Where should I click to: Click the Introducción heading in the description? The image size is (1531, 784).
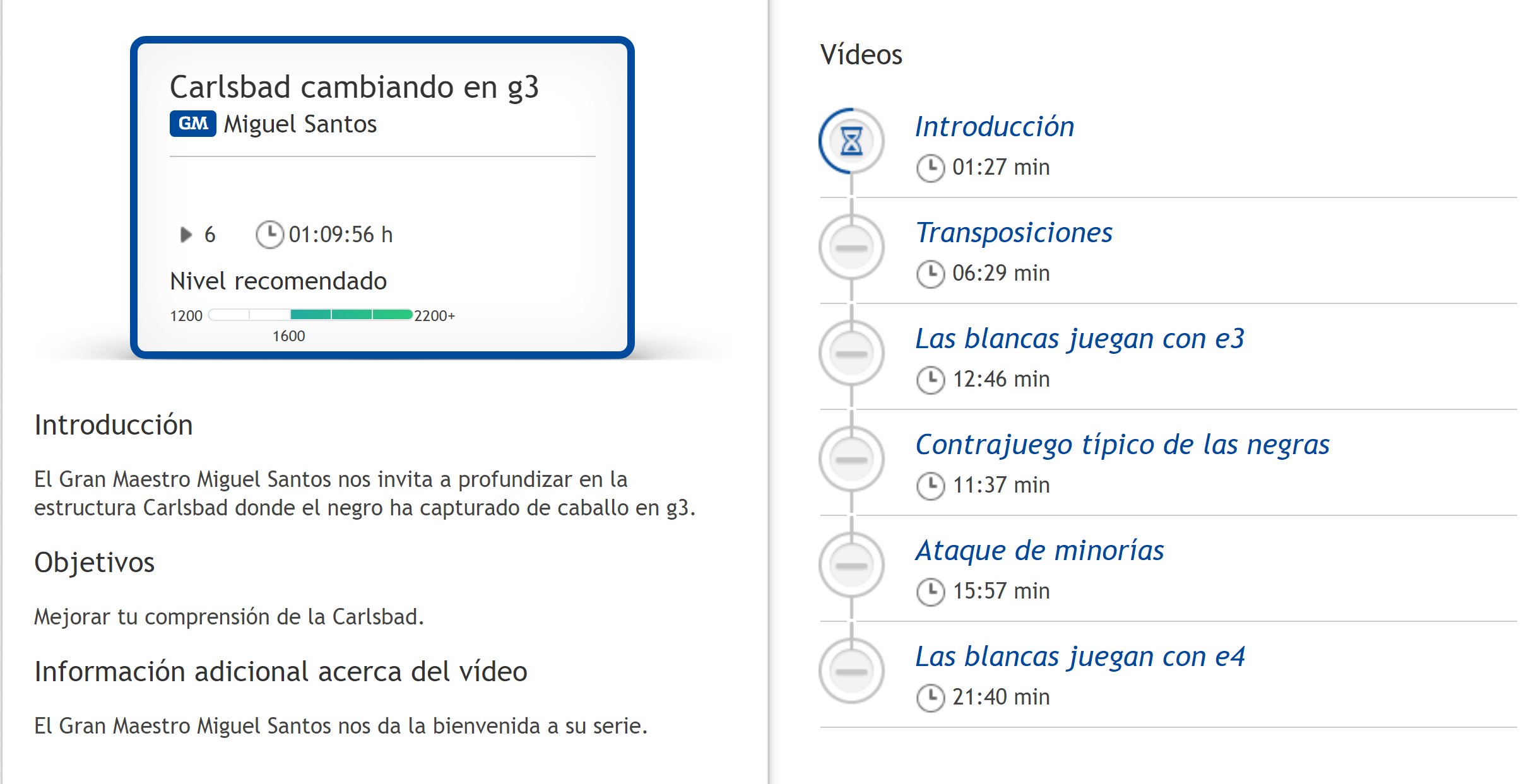114,425
